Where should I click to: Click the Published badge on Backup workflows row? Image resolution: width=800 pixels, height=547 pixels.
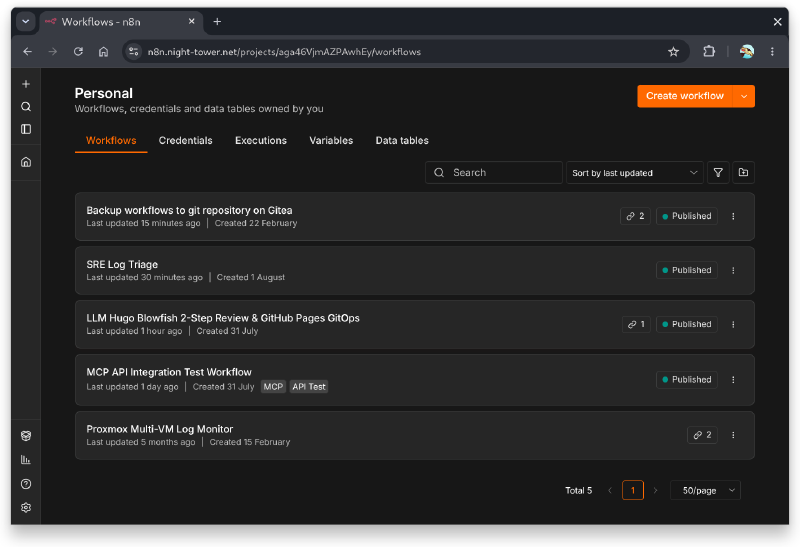point(687,216)
